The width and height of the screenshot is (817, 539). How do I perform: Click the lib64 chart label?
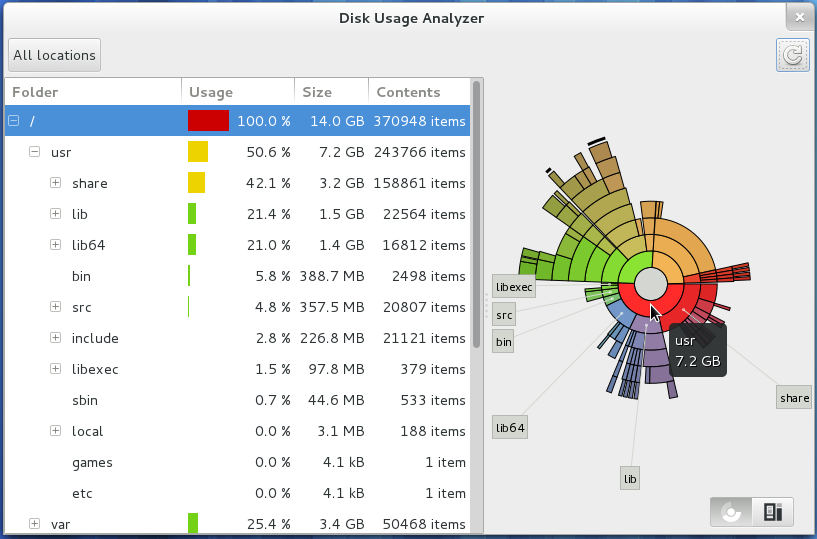(510, 427)
